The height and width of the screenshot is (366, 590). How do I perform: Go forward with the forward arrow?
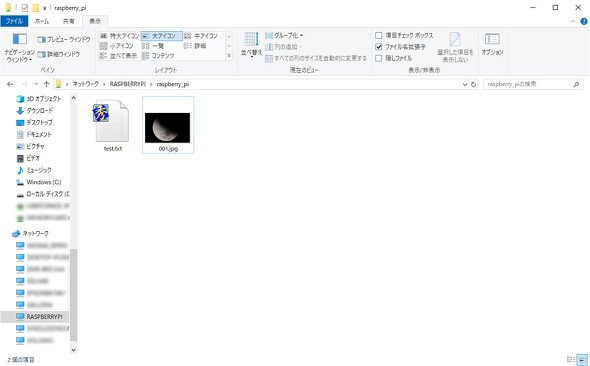click(24, 84)
